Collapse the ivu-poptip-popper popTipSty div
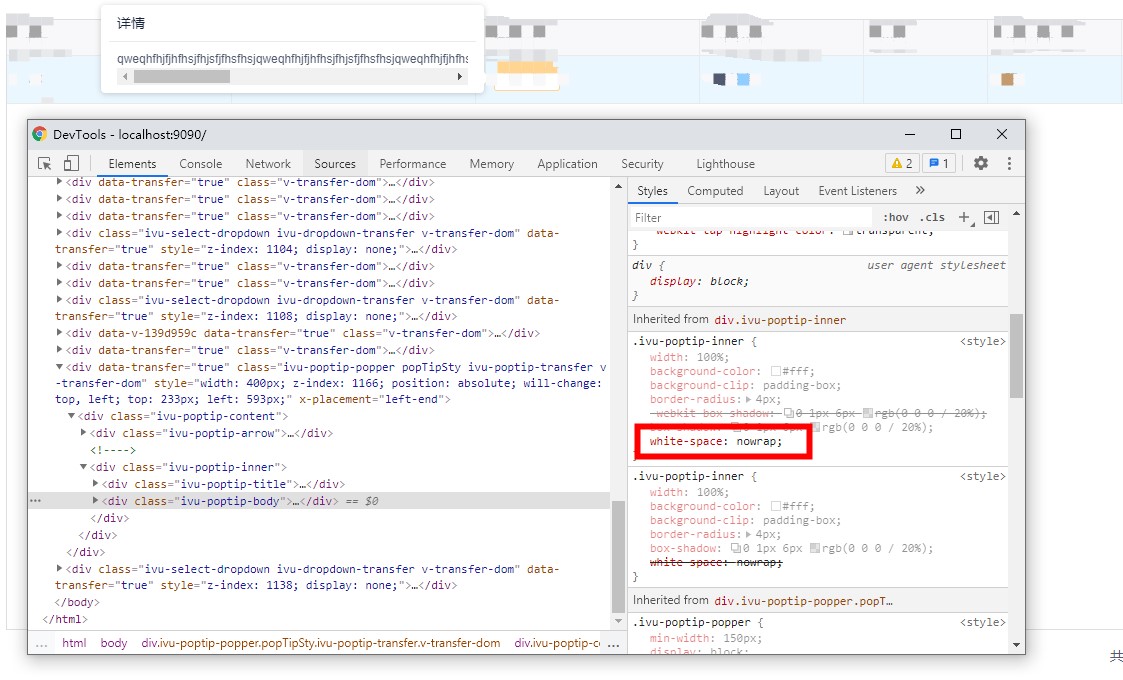The image size is (1123, 680). coord(59,366)
